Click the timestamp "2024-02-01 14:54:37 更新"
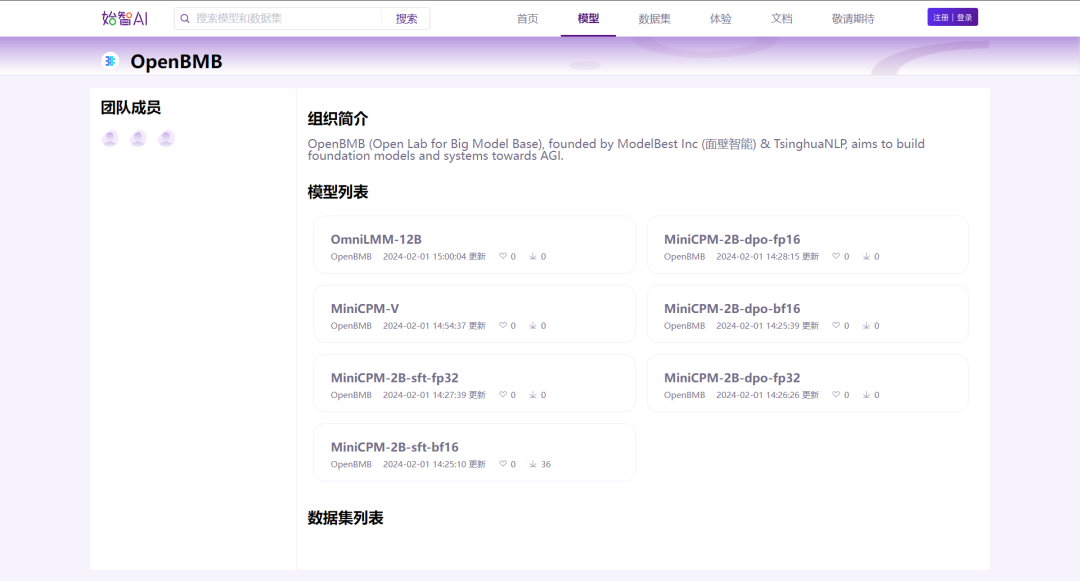The width and height of the screenshot is (1080, 581). coord(435,326)
